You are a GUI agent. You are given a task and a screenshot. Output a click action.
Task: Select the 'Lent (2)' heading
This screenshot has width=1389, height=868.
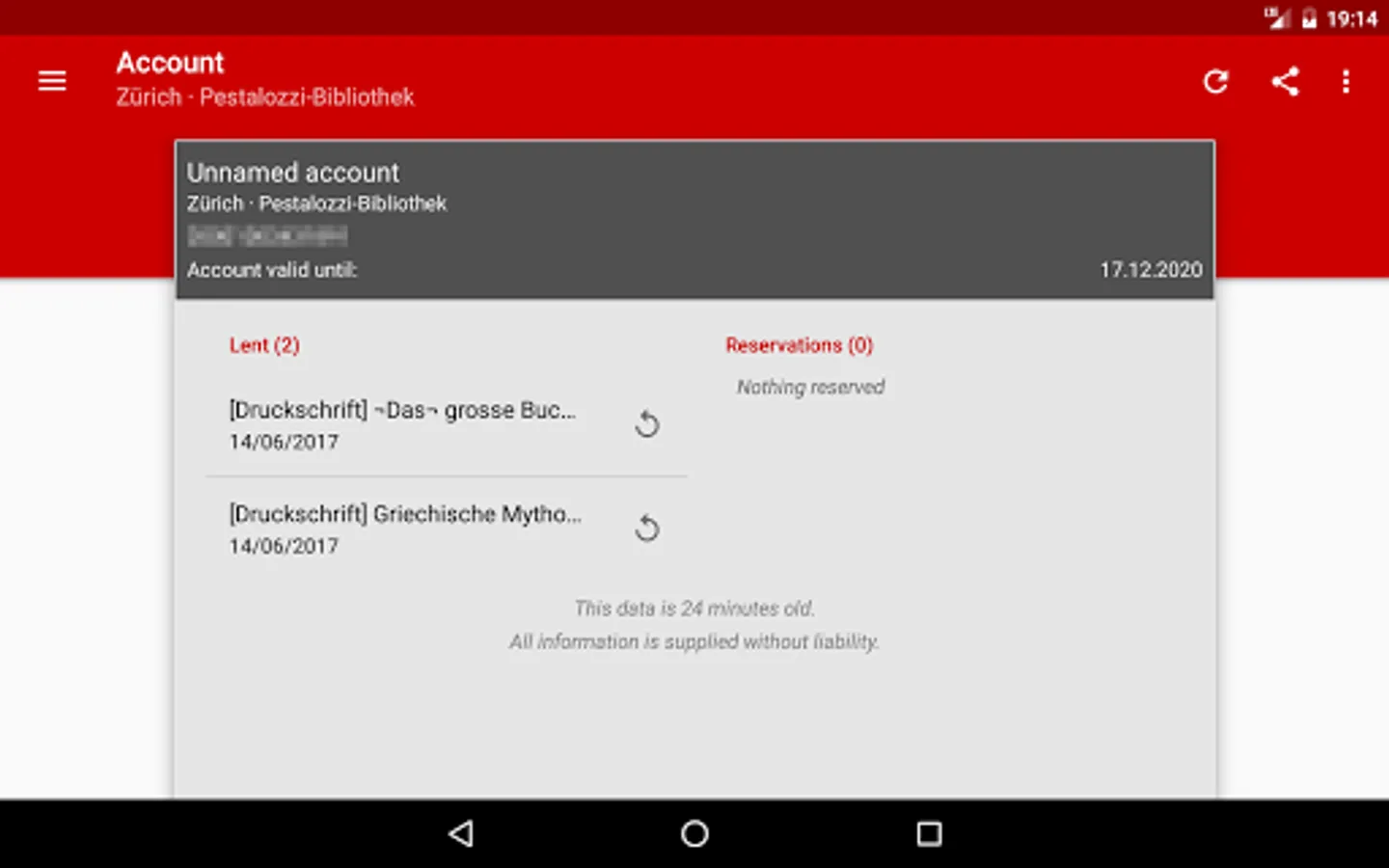(x=264, y=345)
